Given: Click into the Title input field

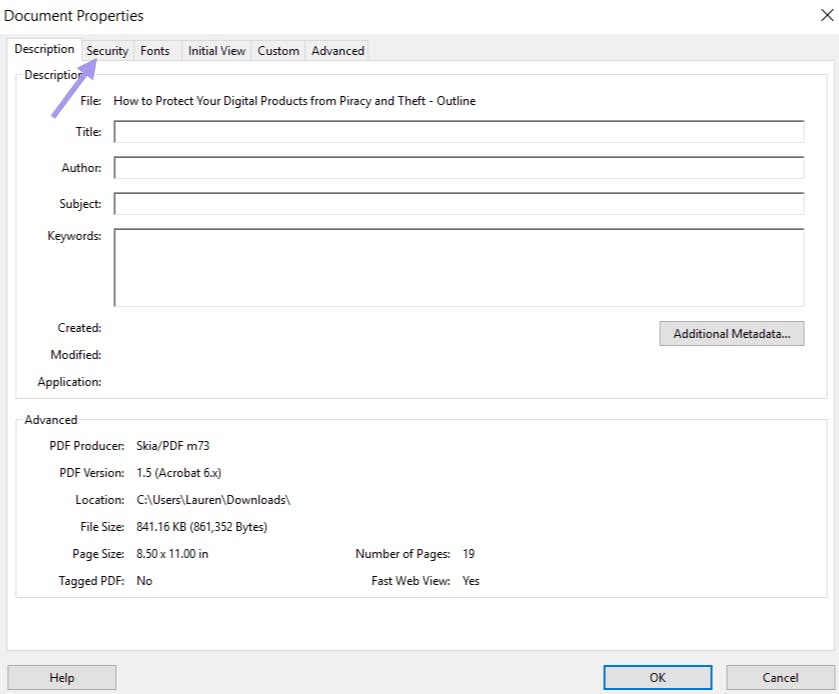Looking at the screenshot, I should (x=459, y=132).
